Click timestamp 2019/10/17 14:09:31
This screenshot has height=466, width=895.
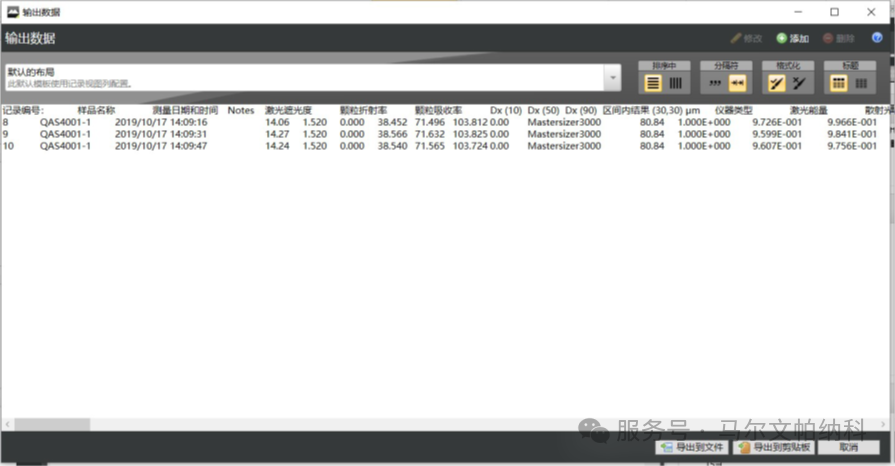(x=161, y=134)
